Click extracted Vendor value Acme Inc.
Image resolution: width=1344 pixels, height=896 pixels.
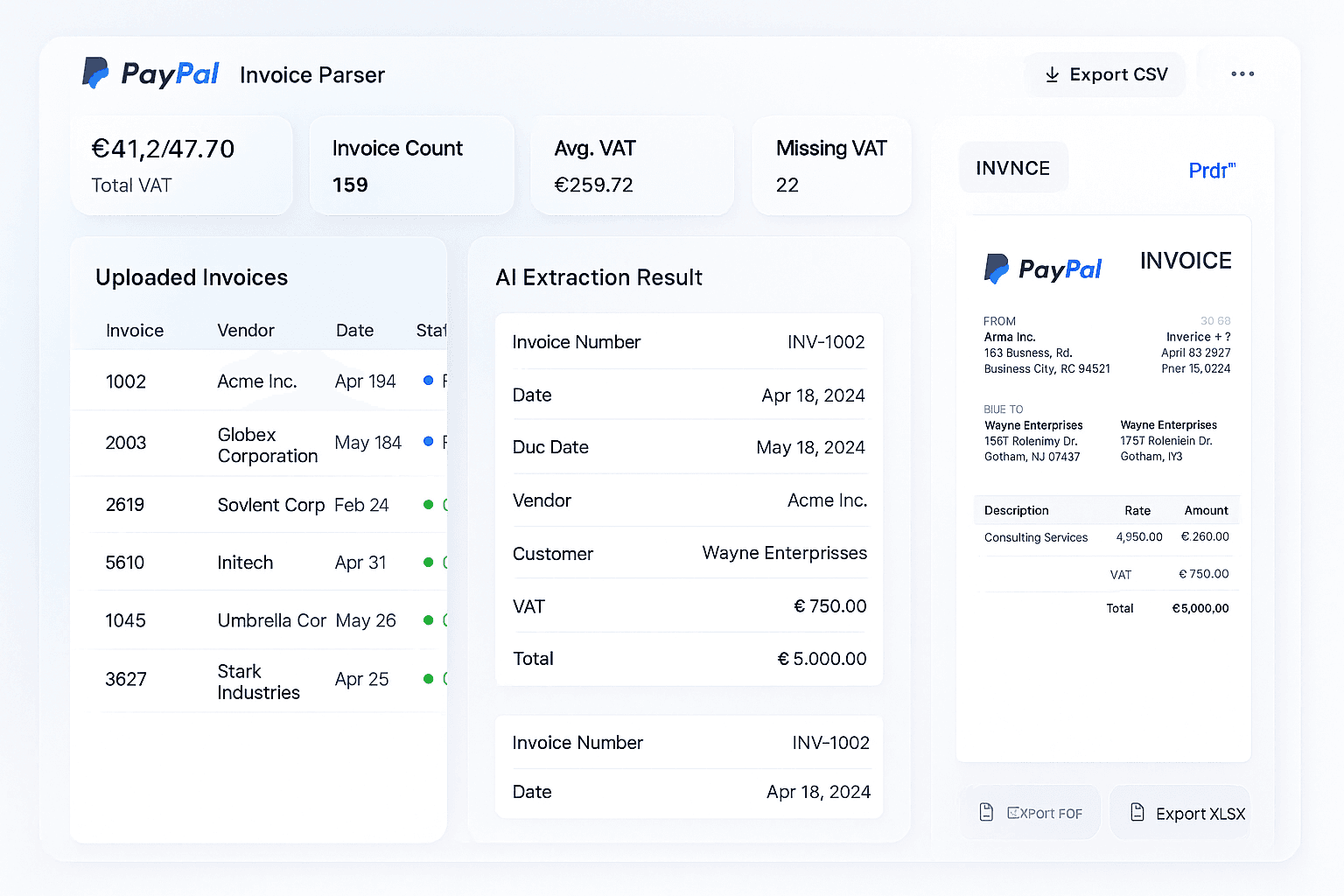[x=827, y=500]
